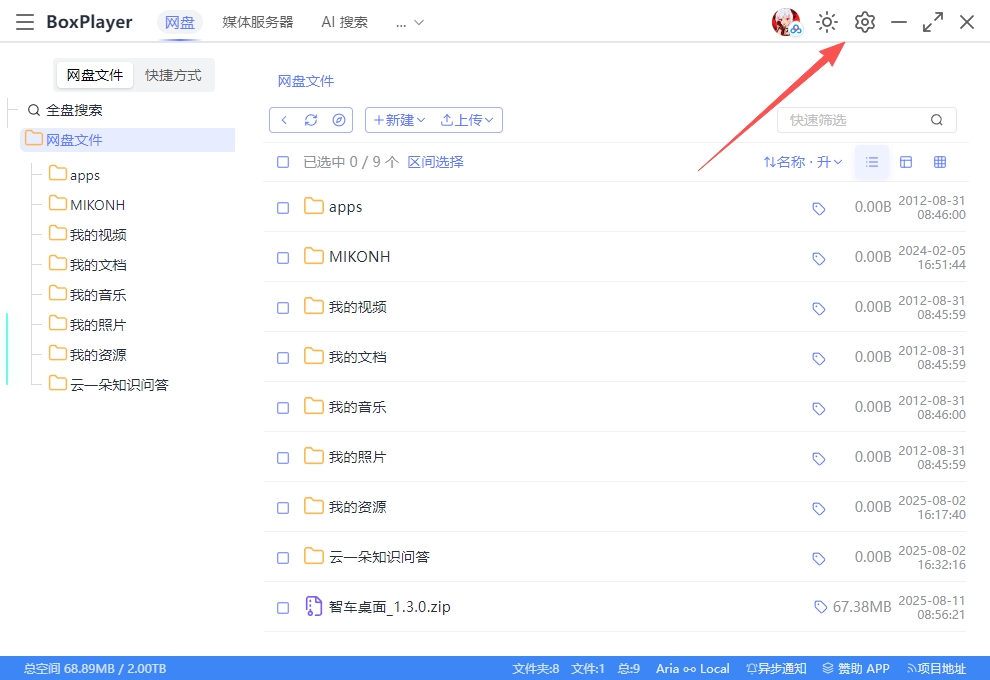Open the hamburger menu beside BoxPlayer

tap(25, 22)
